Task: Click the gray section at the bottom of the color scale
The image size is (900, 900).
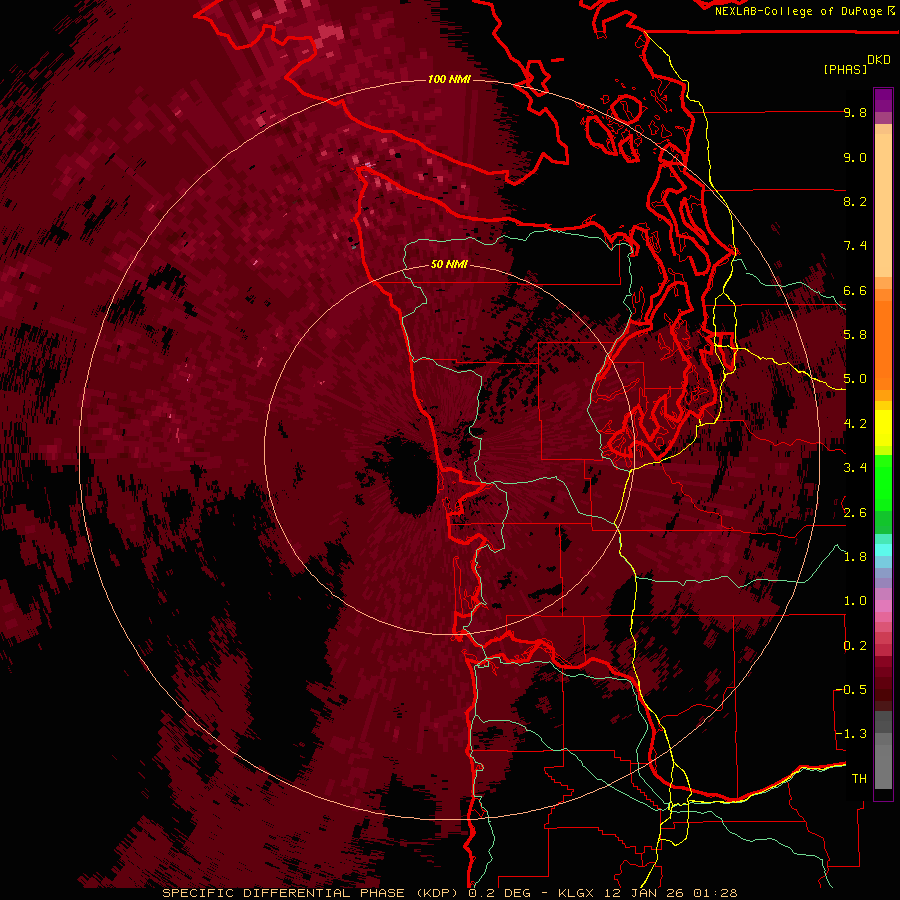Action: click(883, 751)
